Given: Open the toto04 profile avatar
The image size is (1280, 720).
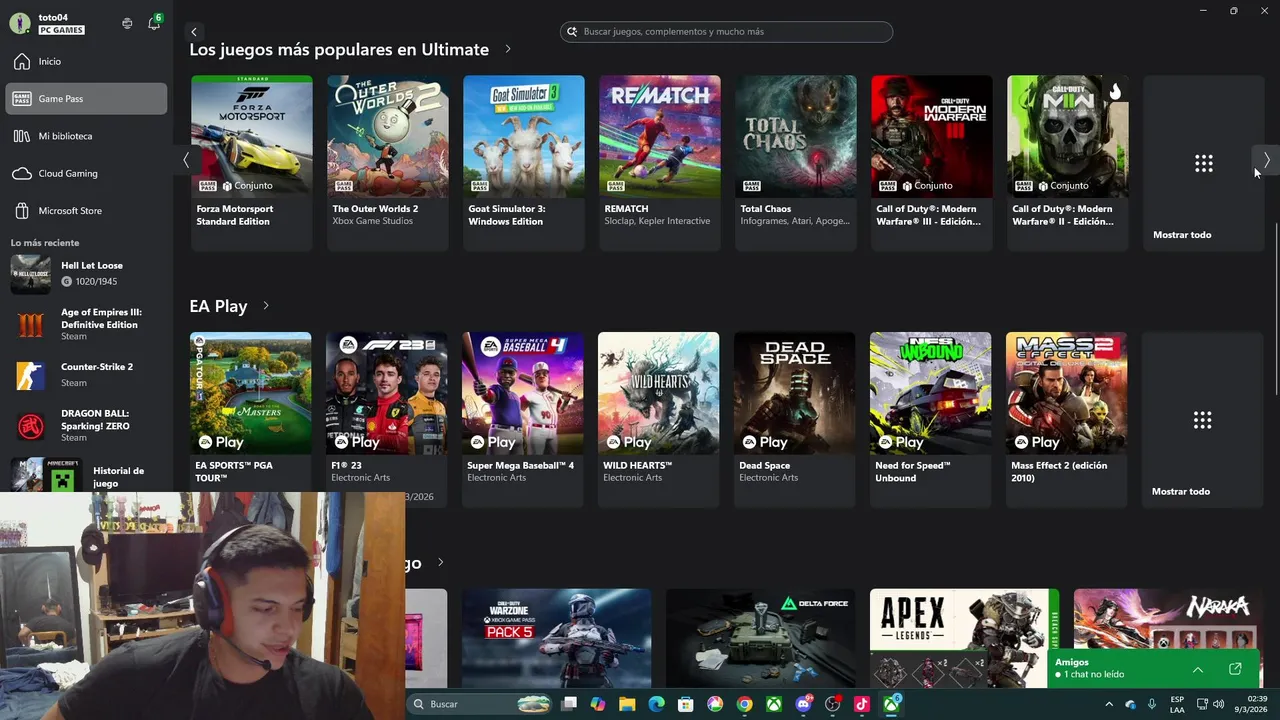Looking at the screenshot, I should click(x=20, y=23).
